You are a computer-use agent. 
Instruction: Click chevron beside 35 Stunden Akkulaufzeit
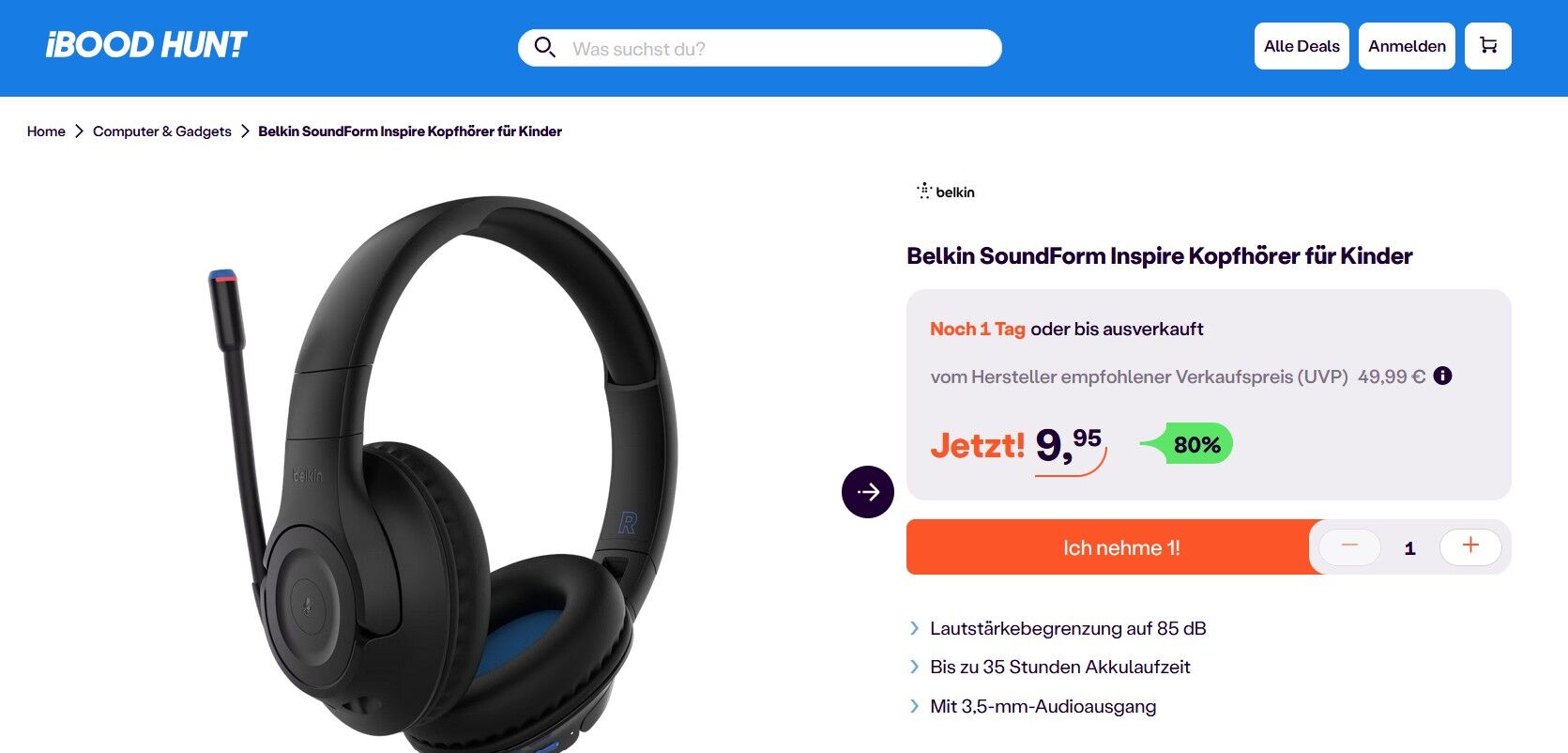point(915,667)
